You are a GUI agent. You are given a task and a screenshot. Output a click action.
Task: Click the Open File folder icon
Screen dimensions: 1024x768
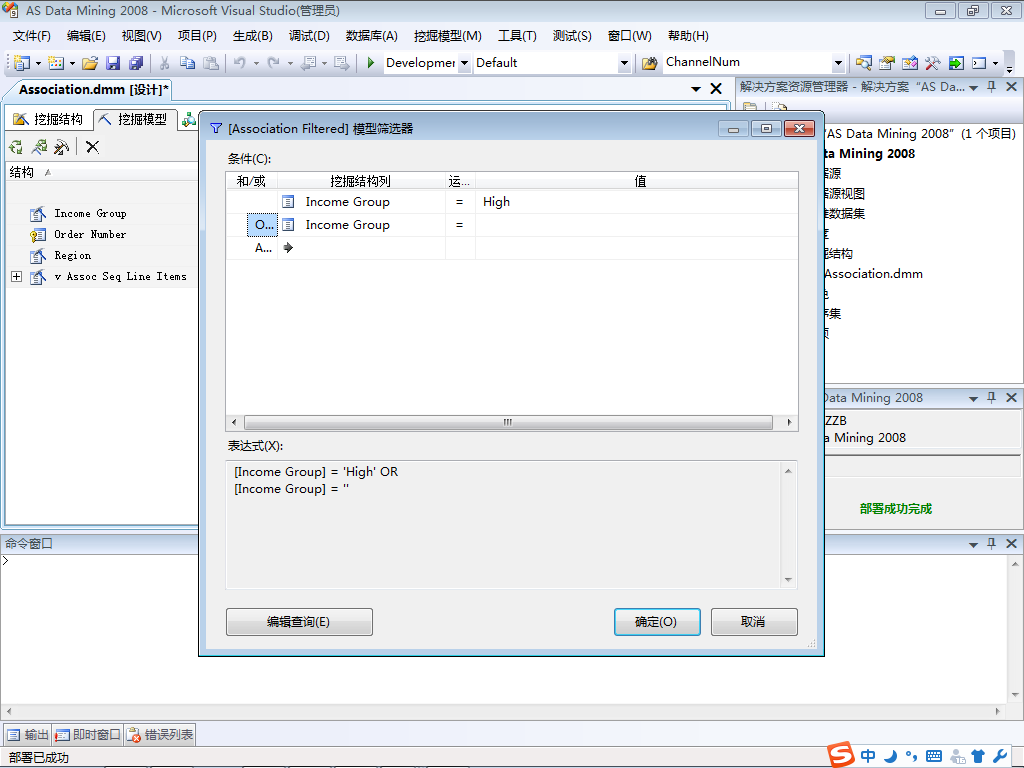click(90, 63)
